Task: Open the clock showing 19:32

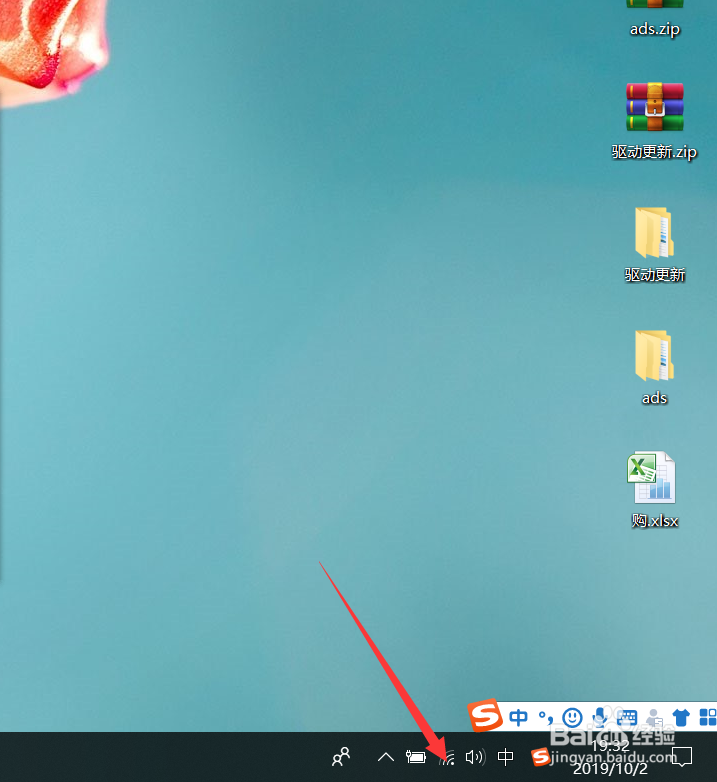Action: coord(610,746)
